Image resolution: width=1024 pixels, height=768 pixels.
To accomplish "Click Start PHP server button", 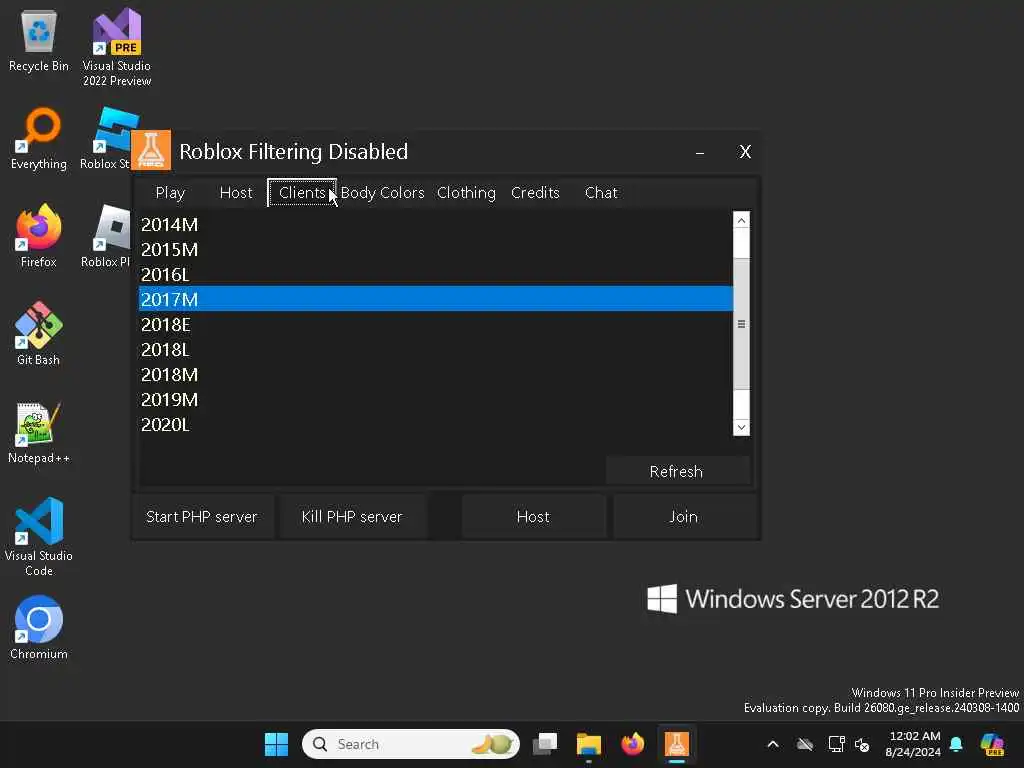I will pos(202,517).
